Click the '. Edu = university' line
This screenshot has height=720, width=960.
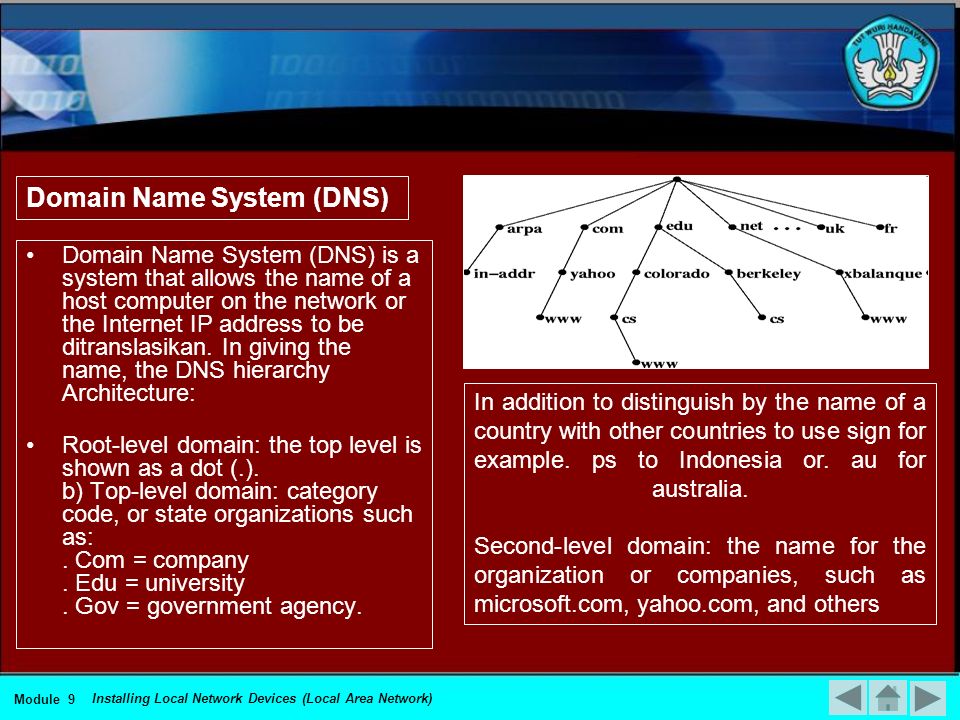(154, 583)
